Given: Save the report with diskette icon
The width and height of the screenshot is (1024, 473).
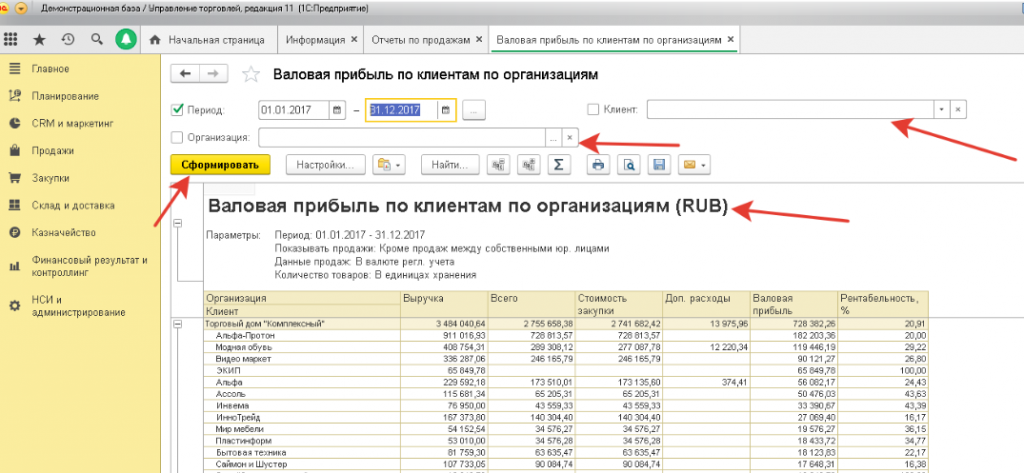Looking at the screenshot, I should [x=658, y=165].
